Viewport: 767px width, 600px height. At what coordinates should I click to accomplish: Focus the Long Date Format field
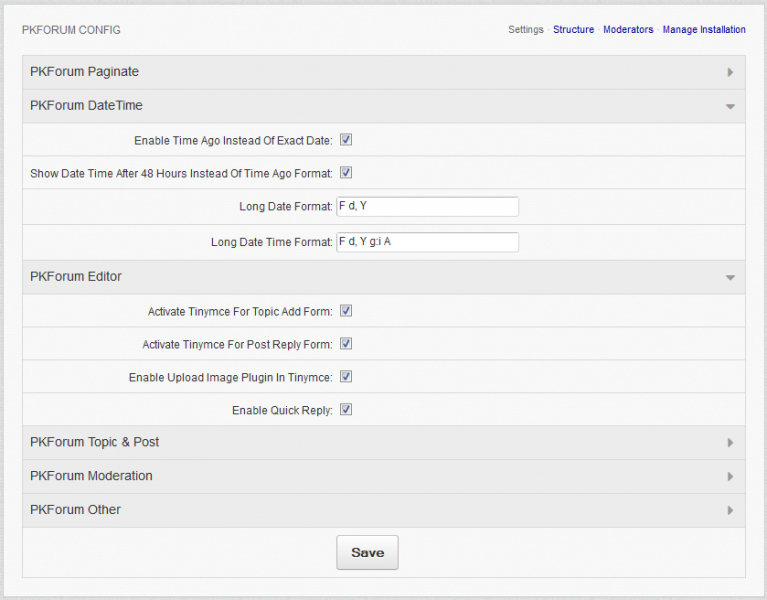[428, 206]
